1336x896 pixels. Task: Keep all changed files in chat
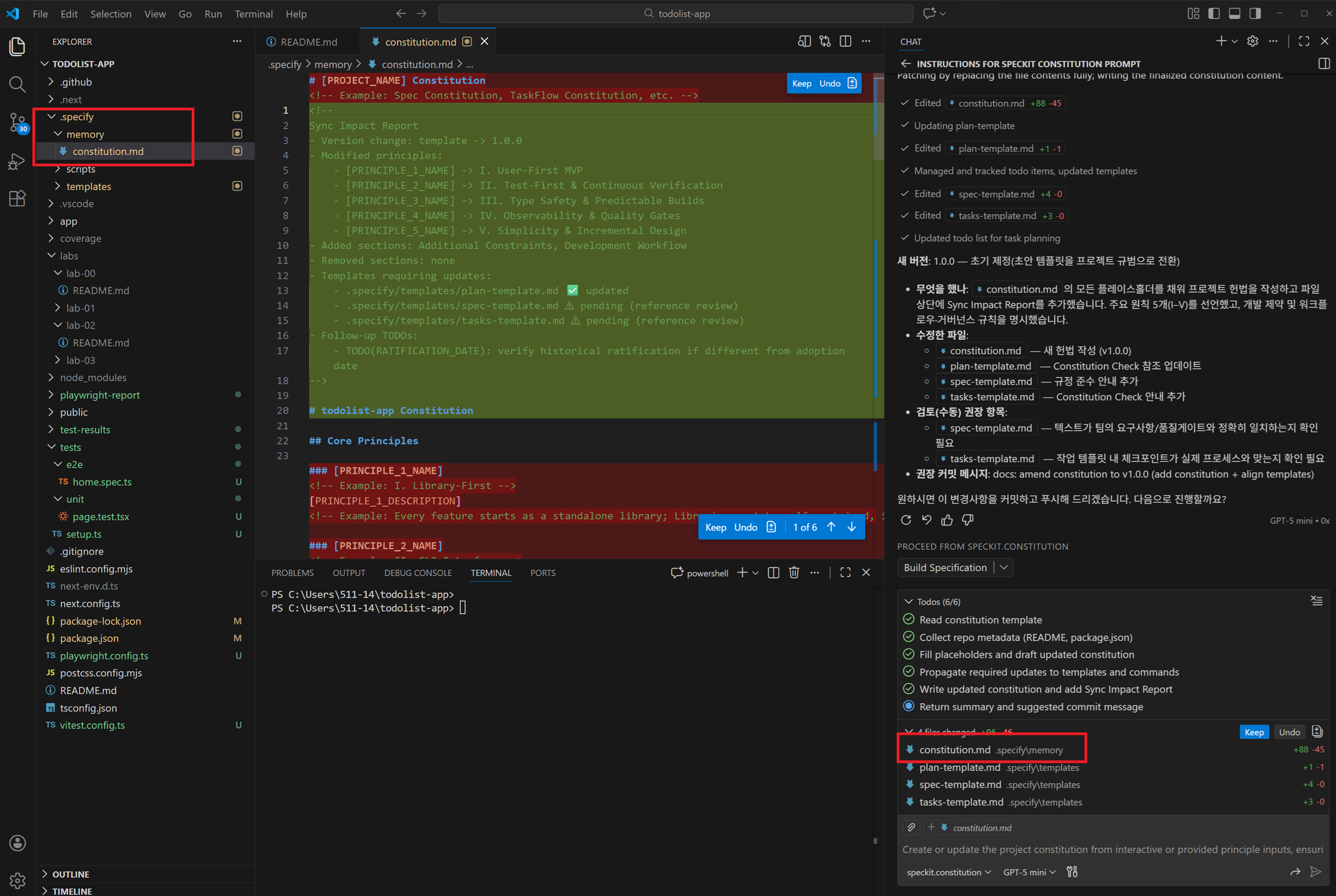pos(1254,732)
